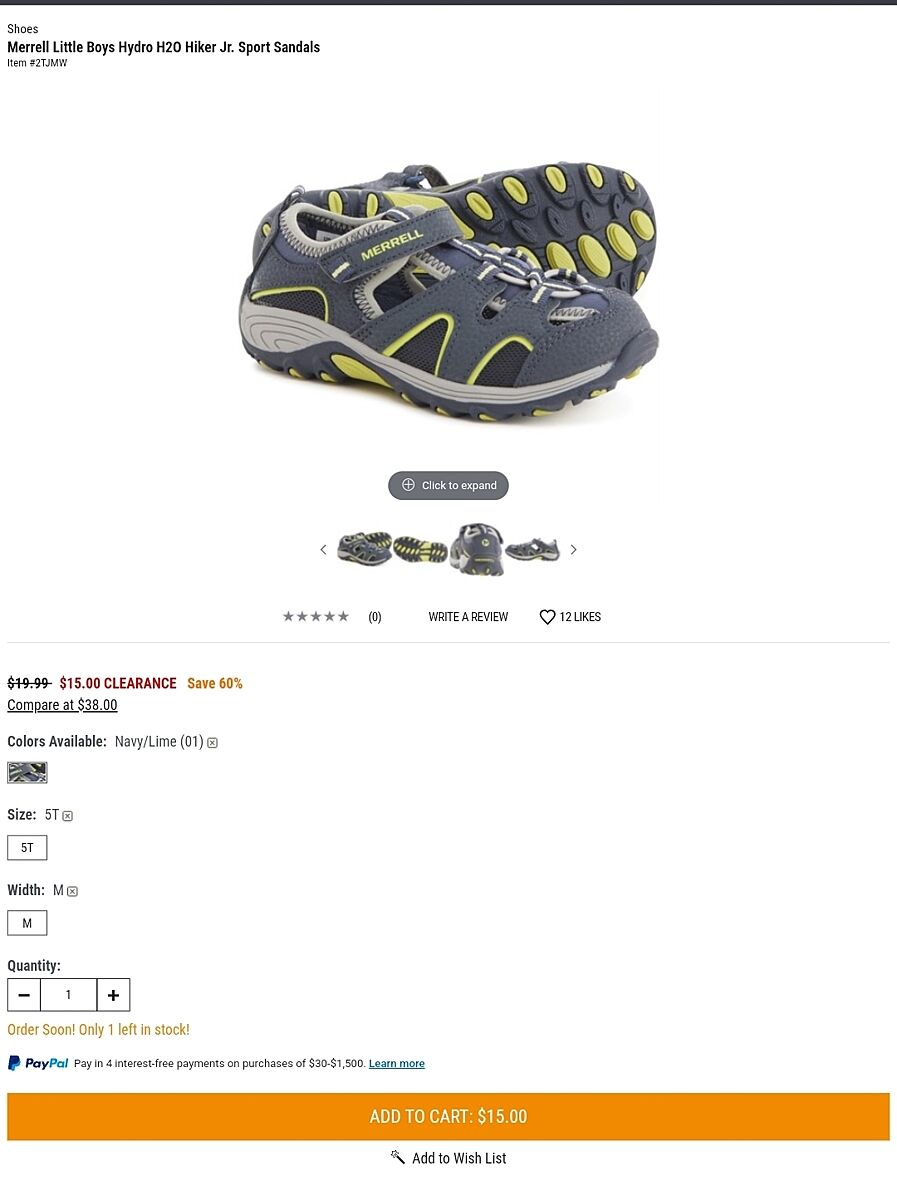This screenshot has width=897, height=1200.
Task: Click the PayPal logo
Action: pos(38,1063)
